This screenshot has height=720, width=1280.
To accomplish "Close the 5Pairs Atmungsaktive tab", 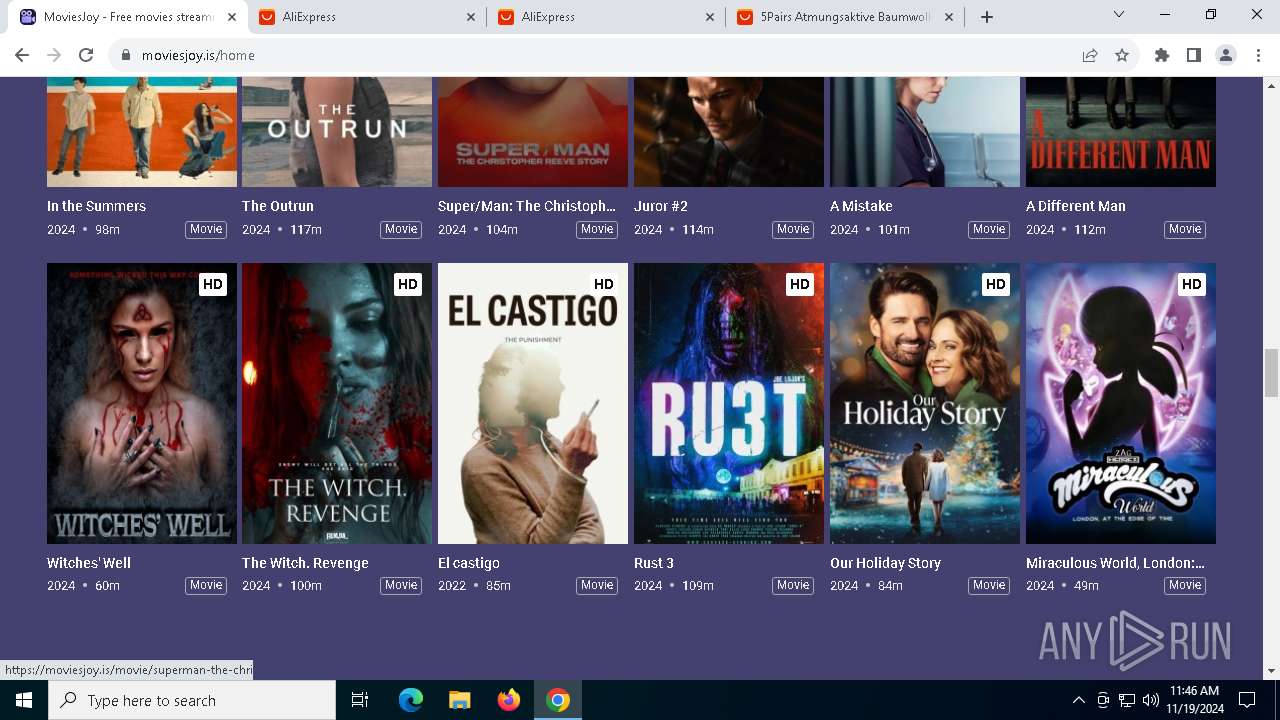I will (949, 17).
